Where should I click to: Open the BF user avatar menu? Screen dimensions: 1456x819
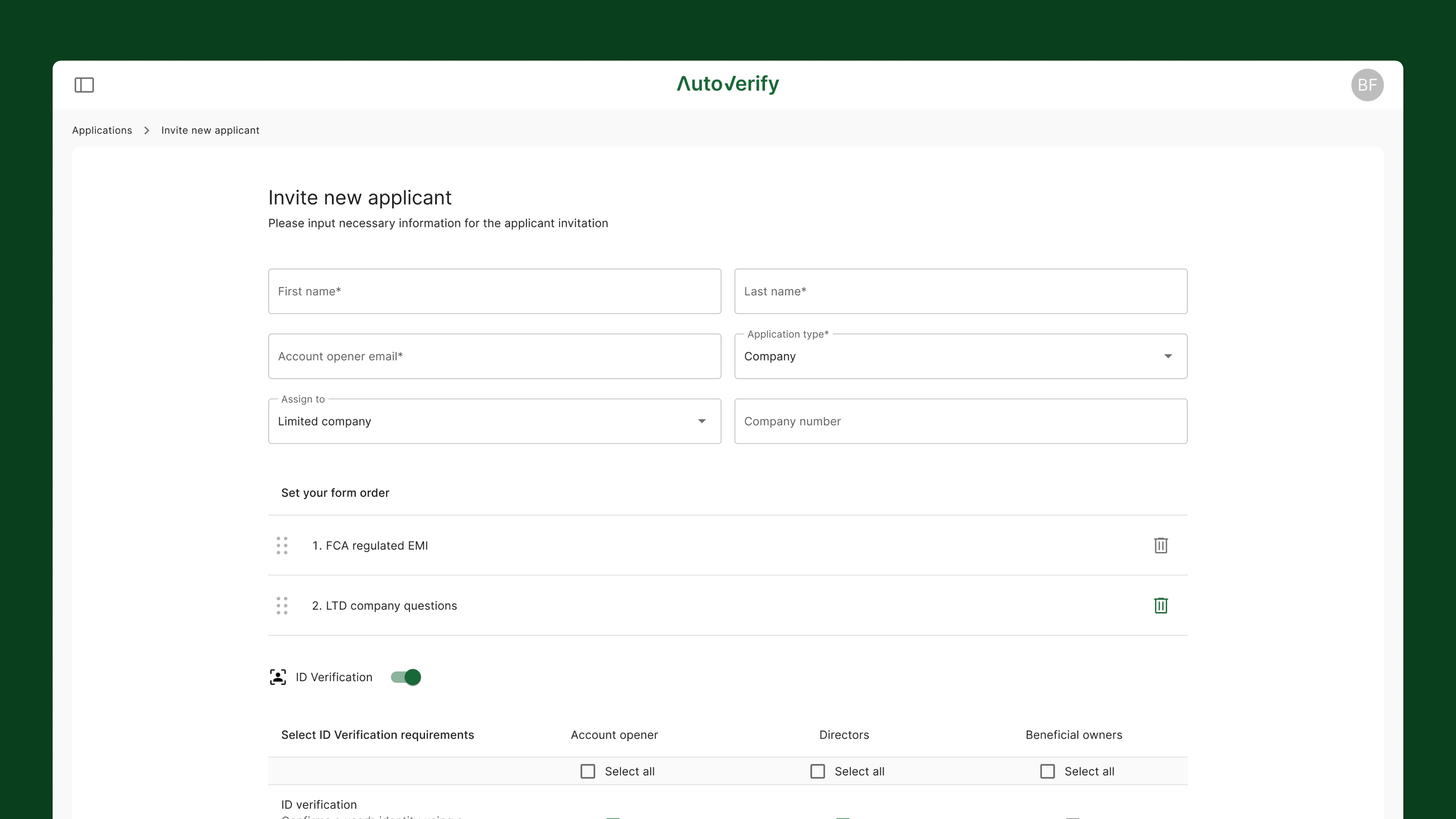(x=1367, y=85)
